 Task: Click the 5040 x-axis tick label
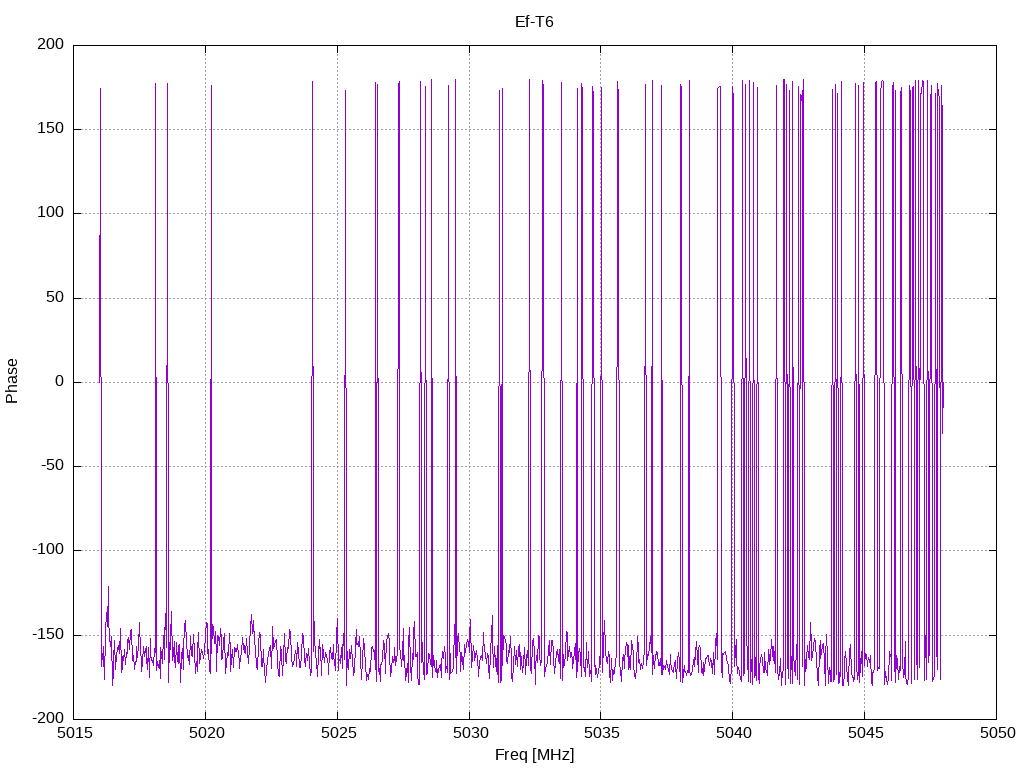click(732, 733)
